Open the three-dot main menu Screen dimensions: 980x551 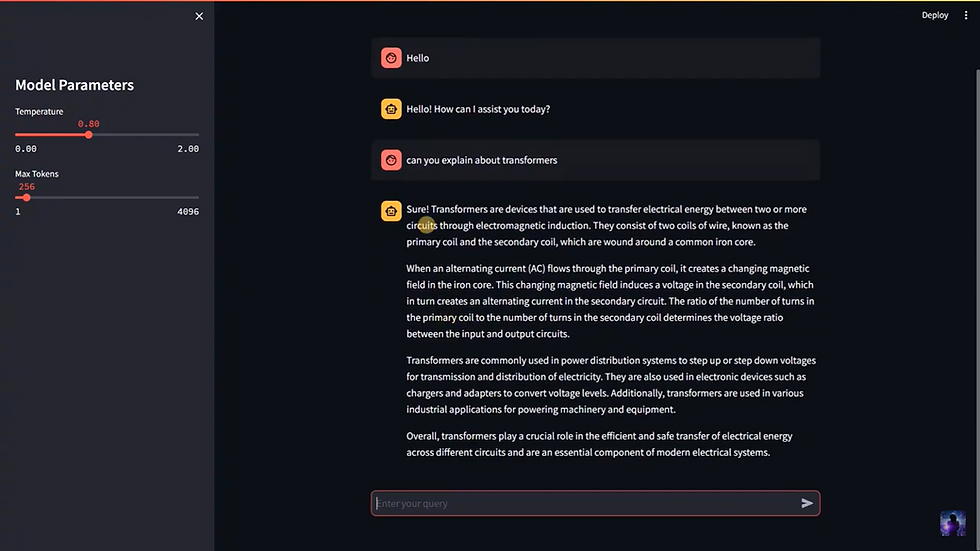(x=965, y=16)
